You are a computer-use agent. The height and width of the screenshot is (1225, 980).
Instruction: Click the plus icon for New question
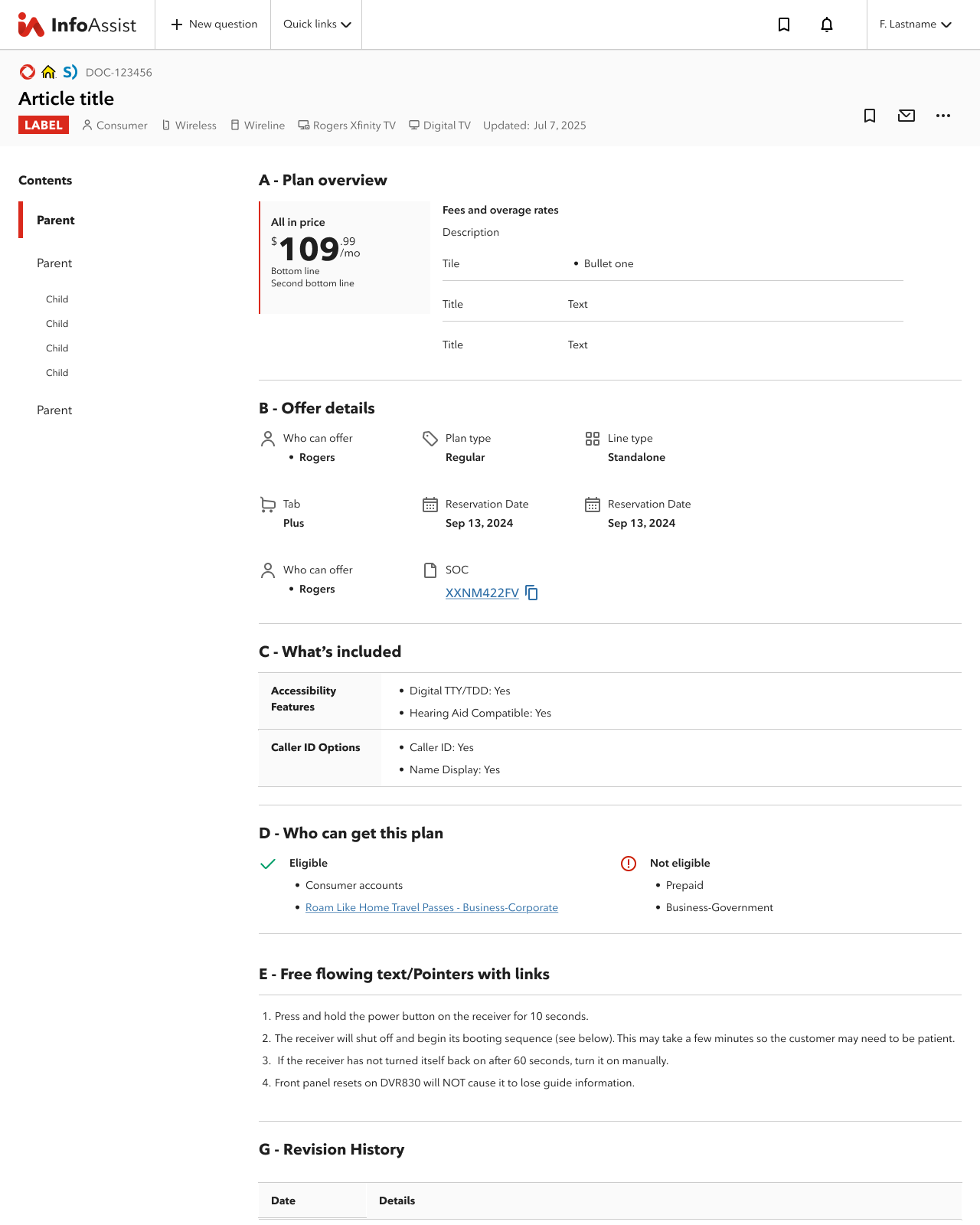click(177, 24)
